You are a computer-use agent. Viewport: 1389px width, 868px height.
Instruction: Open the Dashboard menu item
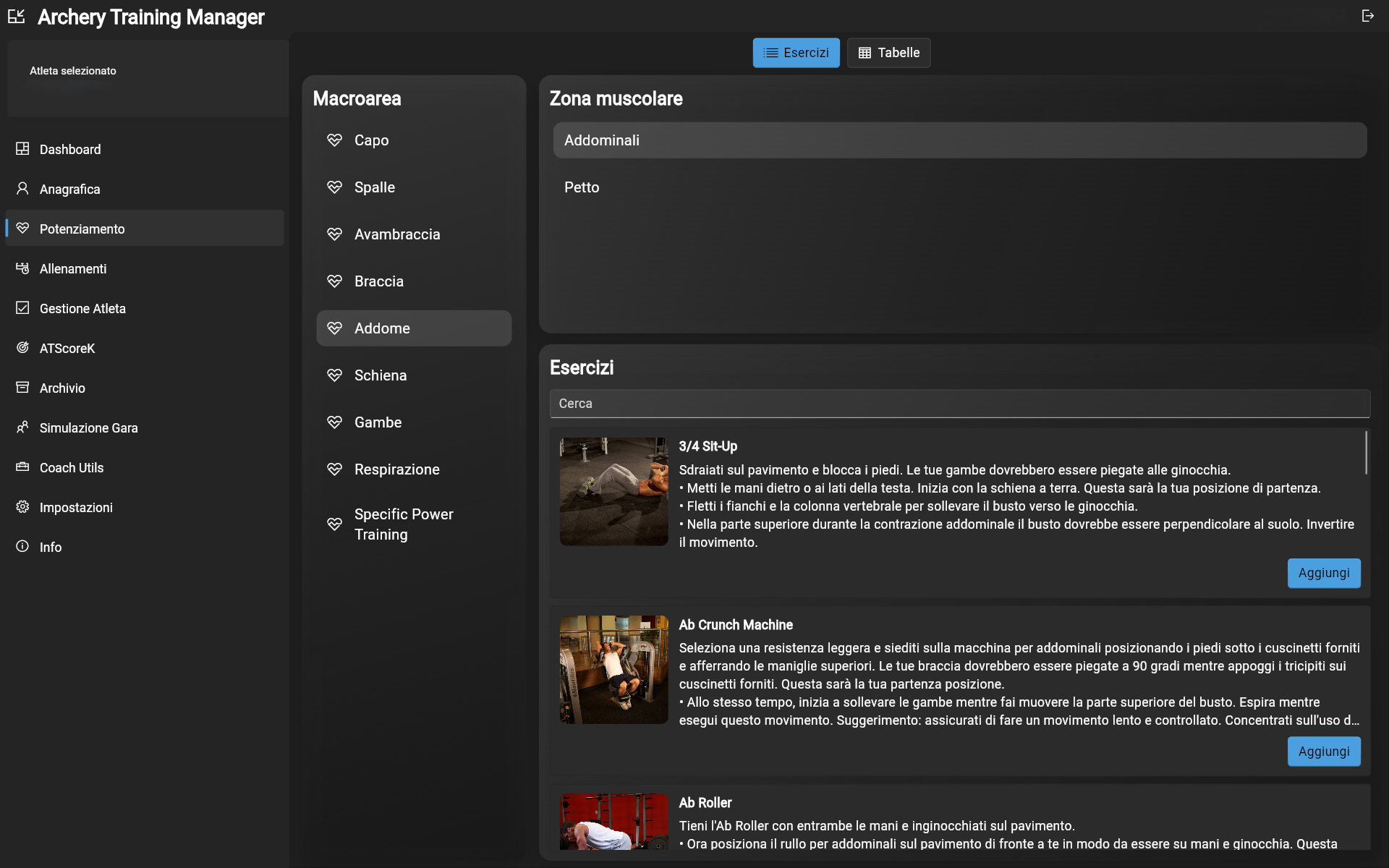tap(145, 149)
